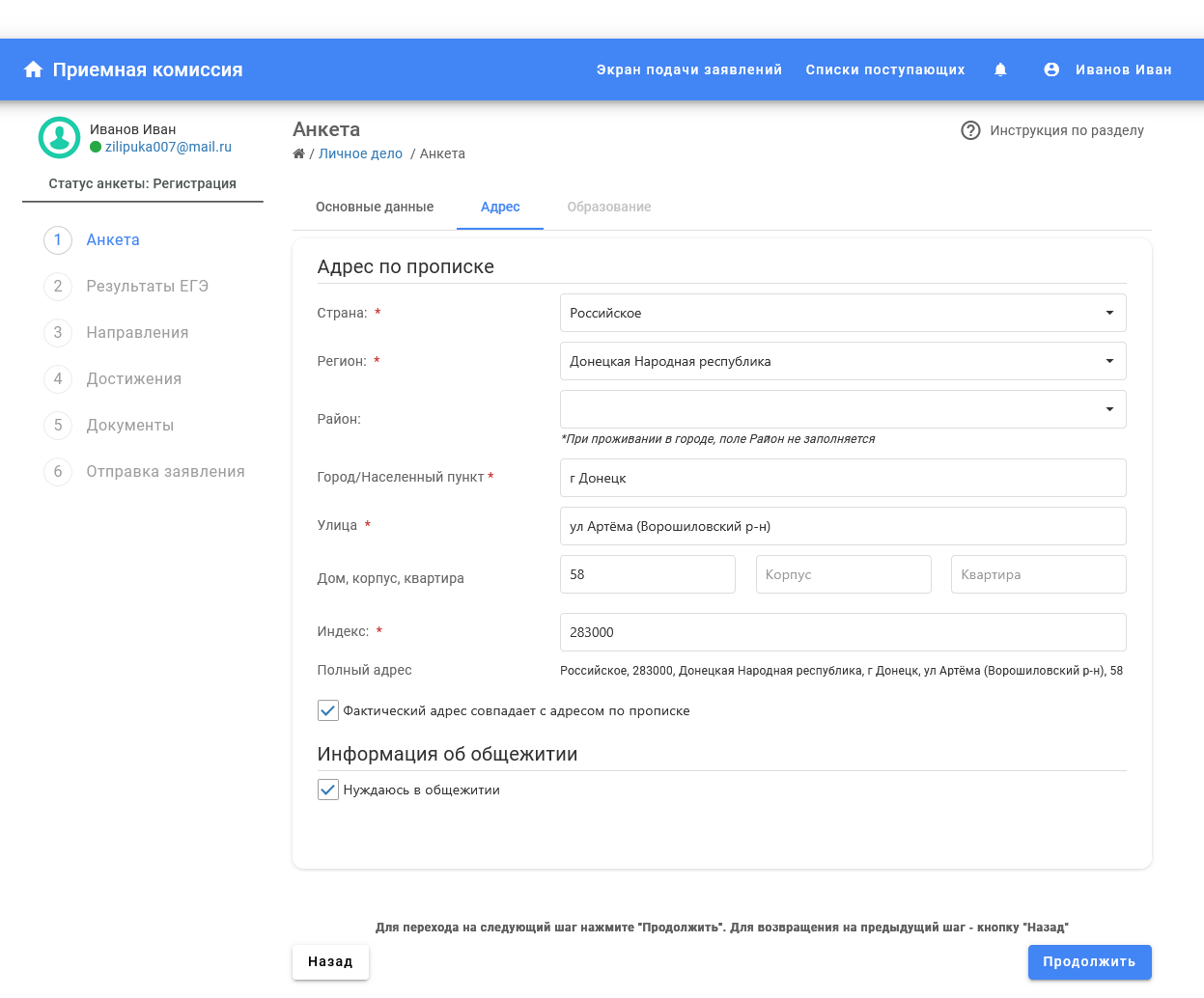Screen dimensions: 1204x998
Task: Go to Результаты ЕГЭ step
Action: click(x=147, y=287)
